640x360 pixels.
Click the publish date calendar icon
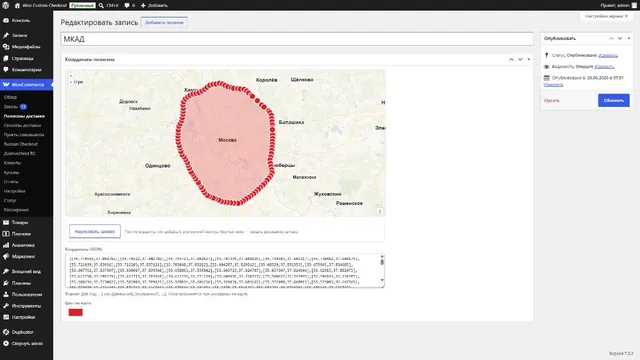[x=547, y=78]
